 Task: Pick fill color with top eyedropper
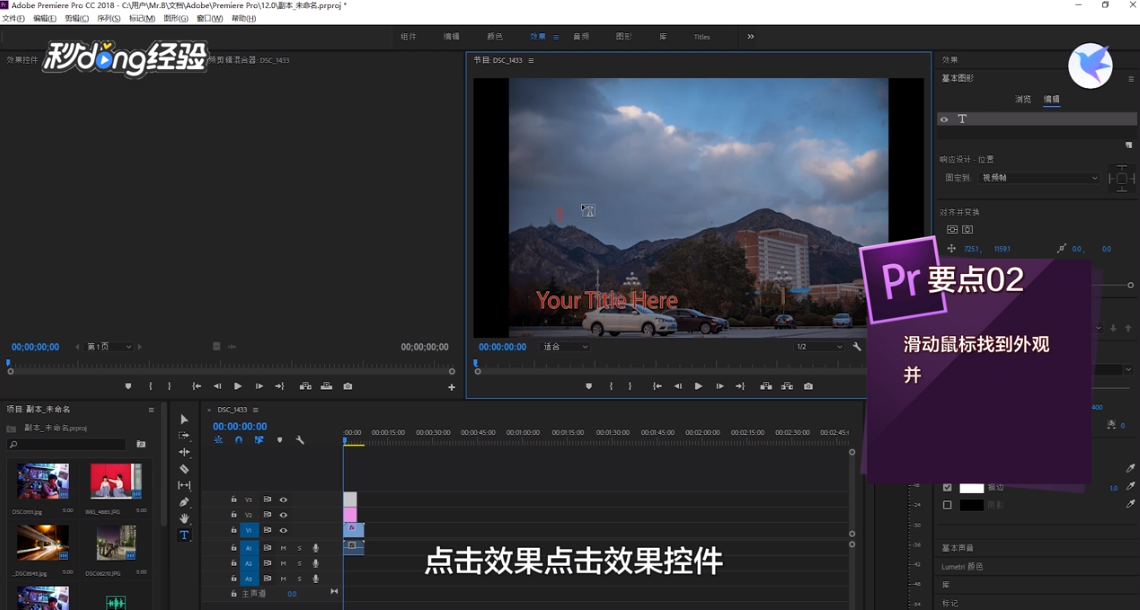pos(1131,468)
